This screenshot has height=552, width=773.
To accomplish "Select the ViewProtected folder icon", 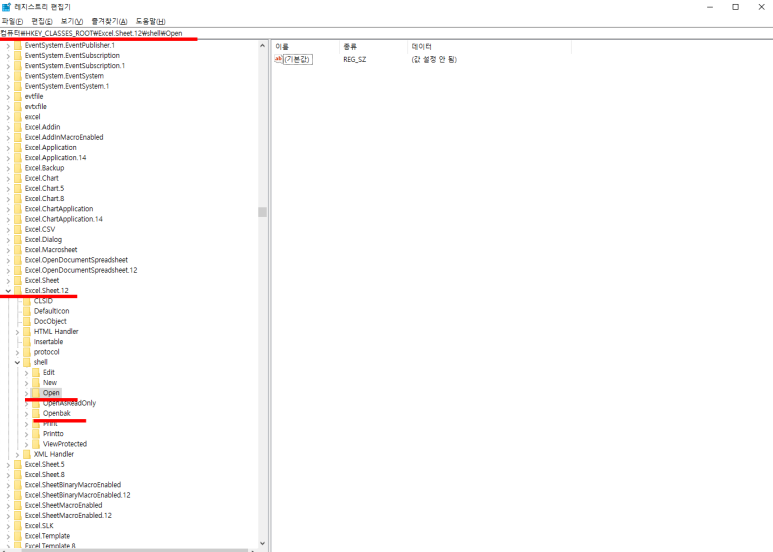I will [x=36, y=444].
